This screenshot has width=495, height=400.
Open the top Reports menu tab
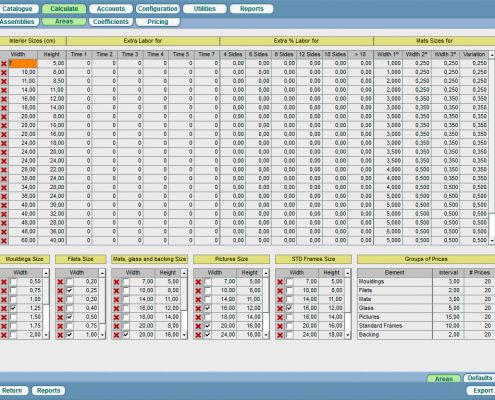252,9
